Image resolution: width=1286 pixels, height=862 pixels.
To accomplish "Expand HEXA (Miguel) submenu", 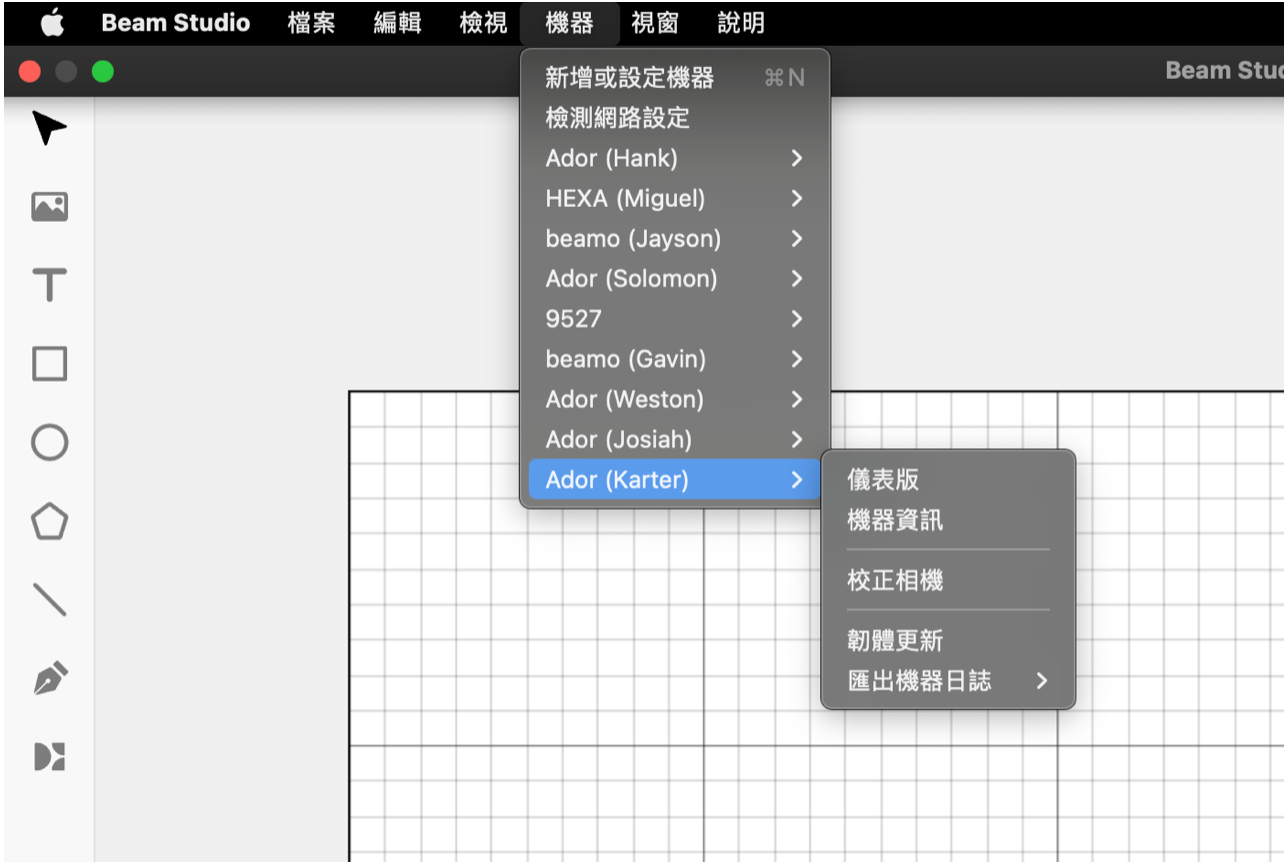I will 675,198.
